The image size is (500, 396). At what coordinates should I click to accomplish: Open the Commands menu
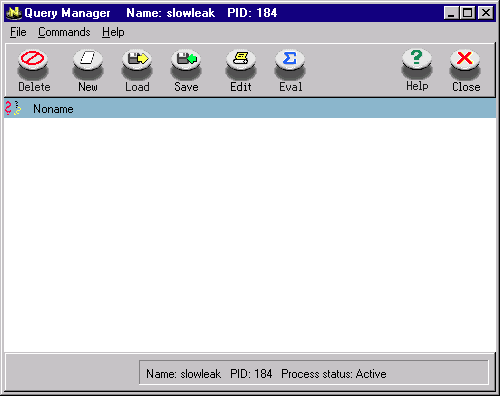(64, 32)
